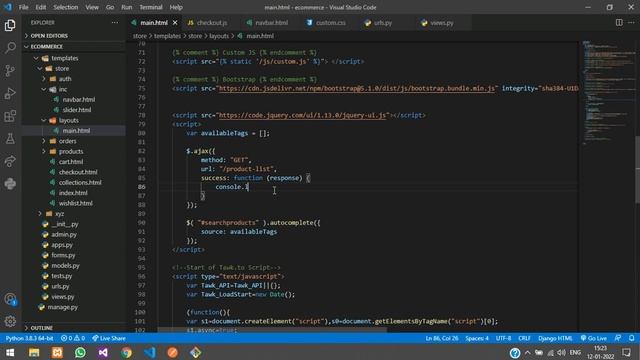Collapse the store folder

click(62, 69)
